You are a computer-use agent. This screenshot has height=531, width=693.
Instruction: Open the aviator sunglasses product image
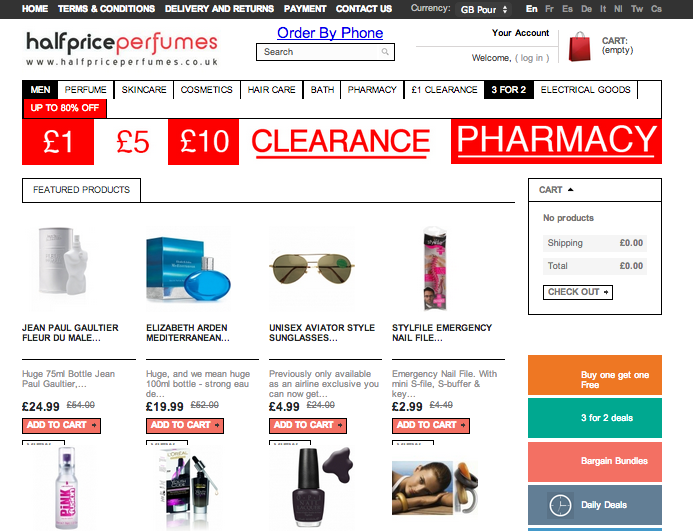pos(312,268)
